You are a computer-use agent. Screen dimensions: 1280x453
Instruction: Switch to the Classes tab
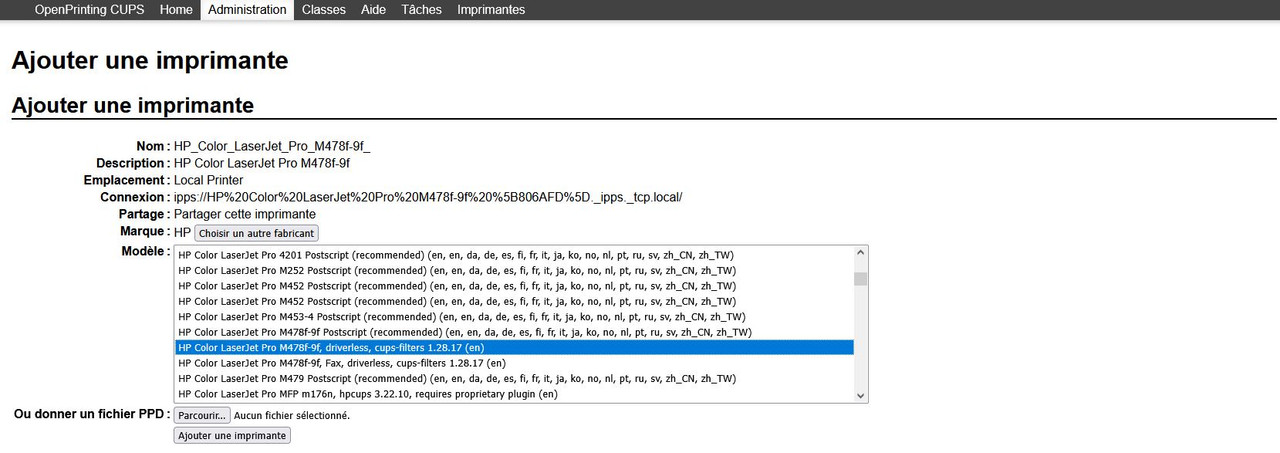(324, 10)
